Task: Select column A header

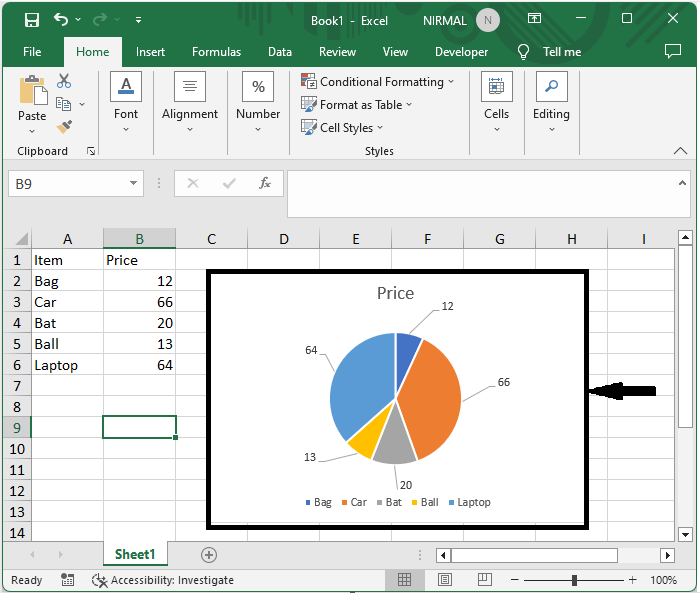Action: tap(67, 239)
